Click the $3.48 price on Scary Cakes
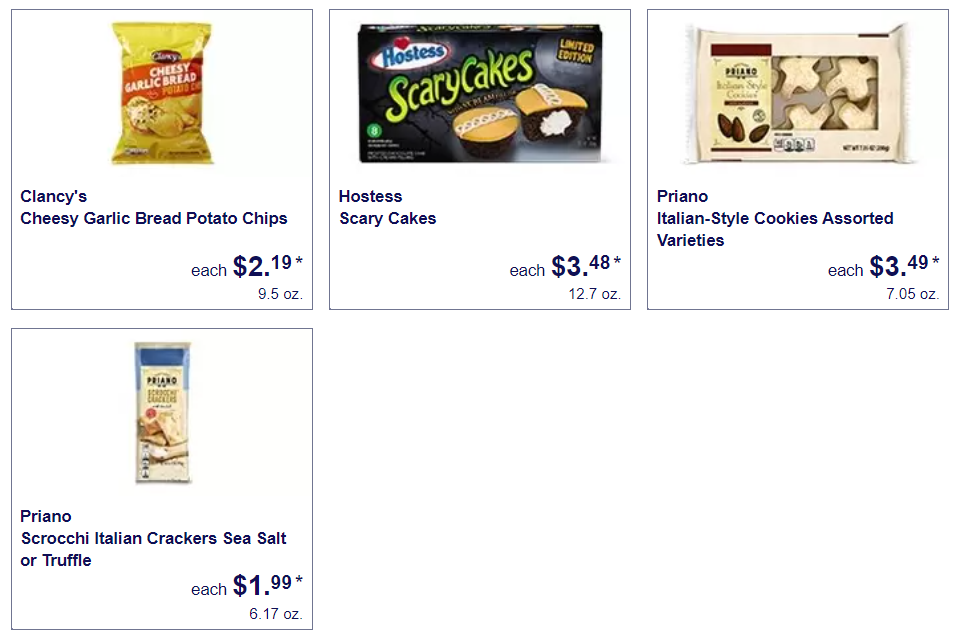 click(586, 265)
